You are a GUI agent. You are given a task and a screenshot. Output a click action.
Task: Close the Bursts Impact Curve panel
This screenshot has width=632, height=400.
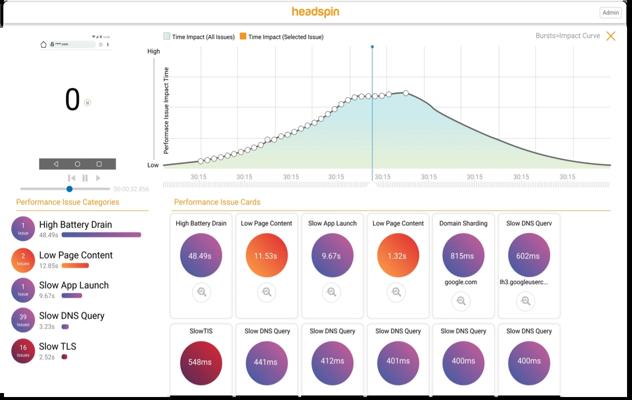[611, 36]
